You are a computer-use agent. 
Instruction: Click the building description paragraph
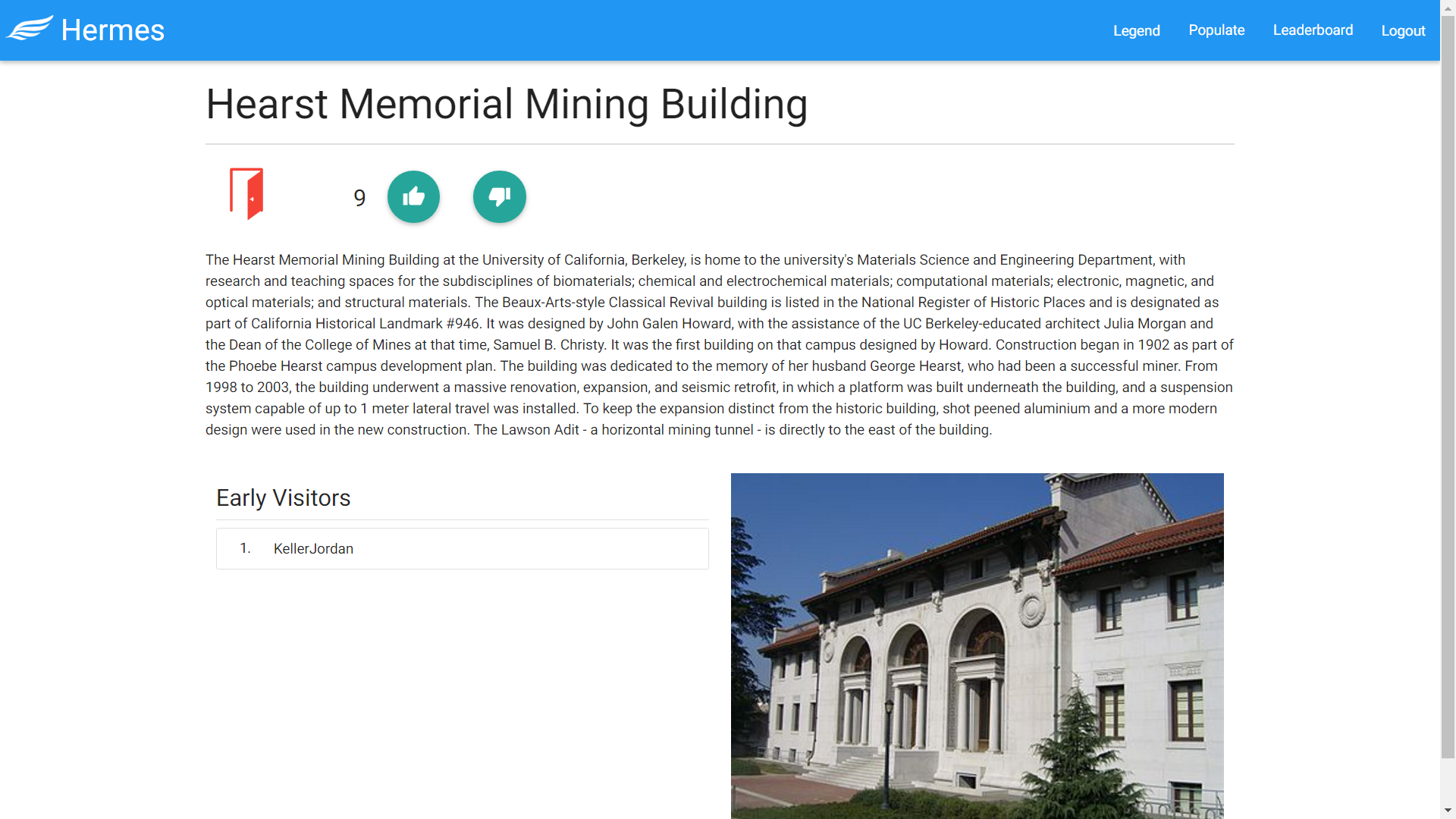(719, 344)
